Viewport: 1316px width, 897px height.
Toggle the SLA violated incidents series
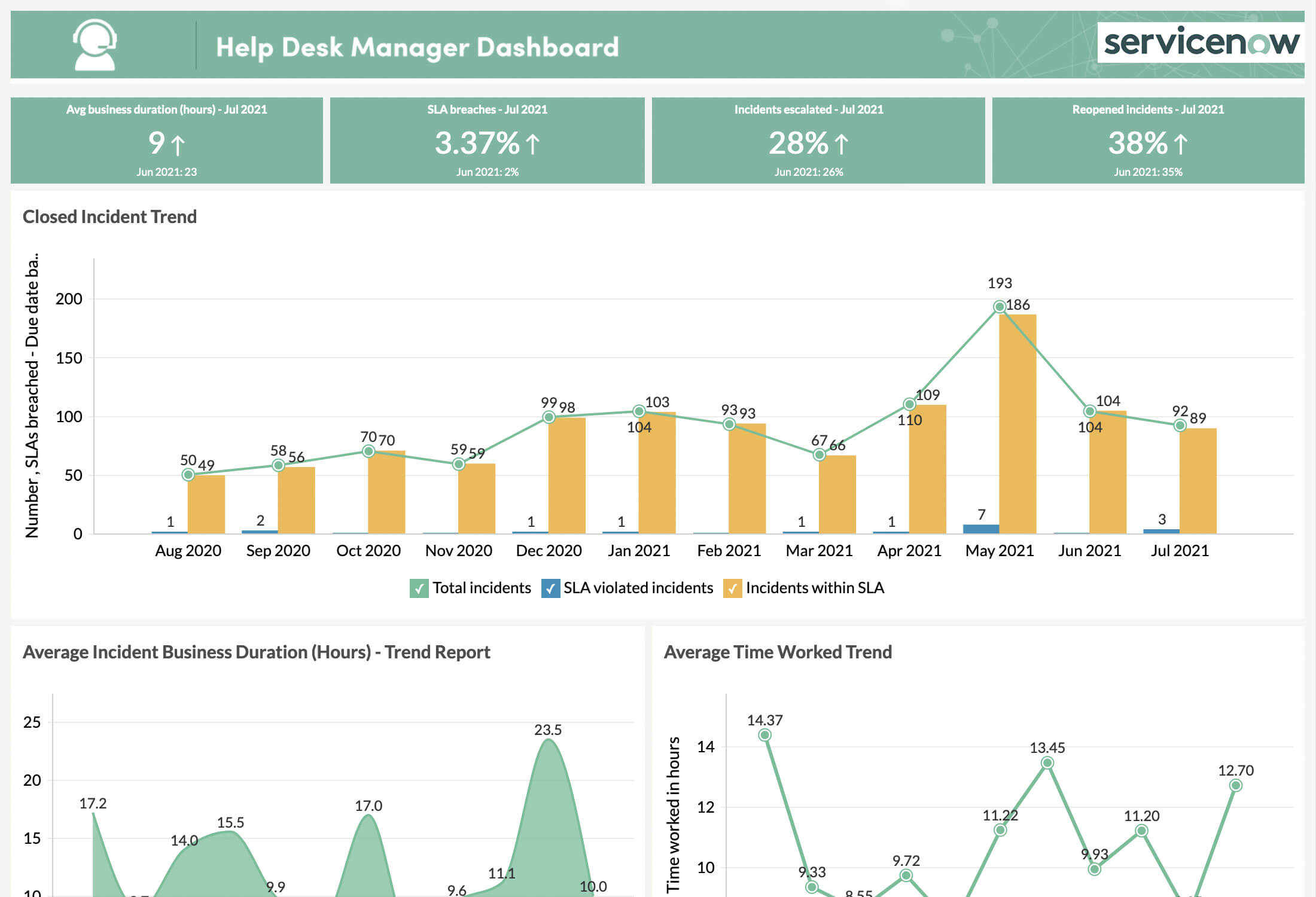point(637,588)
